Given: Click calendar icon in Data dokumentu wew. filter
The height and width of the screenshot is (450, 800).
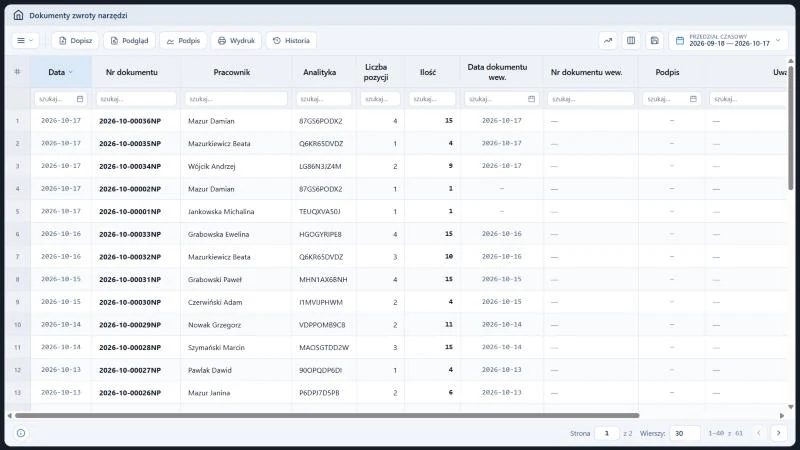Looking at the screenshot, I should pos(532,99).
